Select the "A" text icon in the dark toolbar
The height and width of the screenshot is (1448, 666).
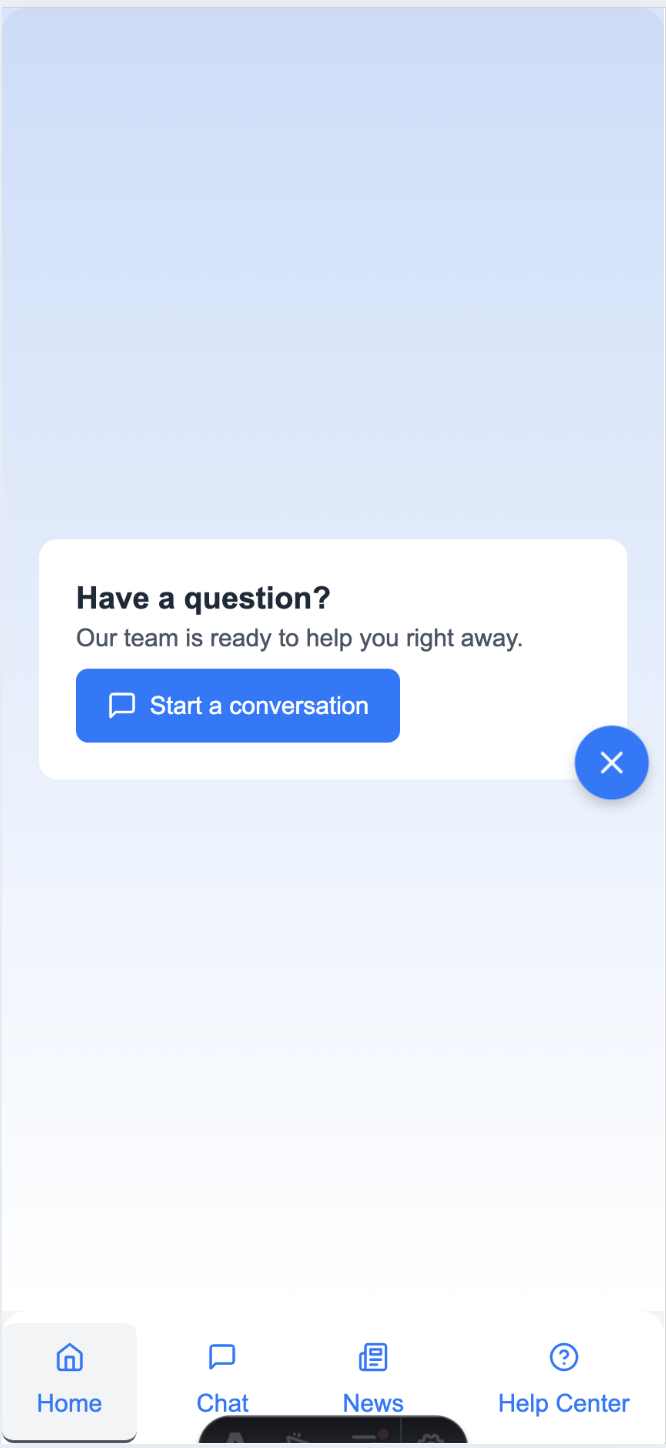tap(233, 1440)
